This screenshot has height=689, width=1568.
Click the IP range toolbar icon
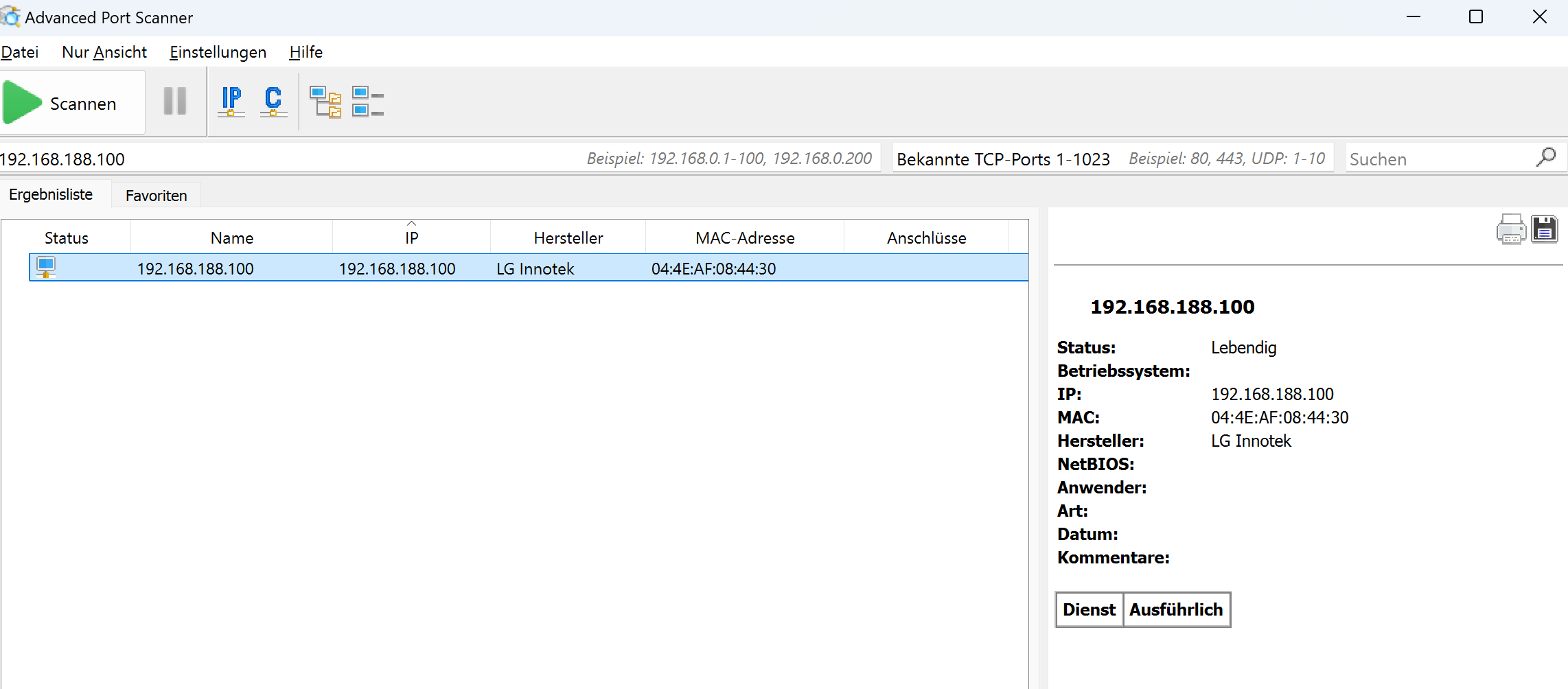[231, 102]
